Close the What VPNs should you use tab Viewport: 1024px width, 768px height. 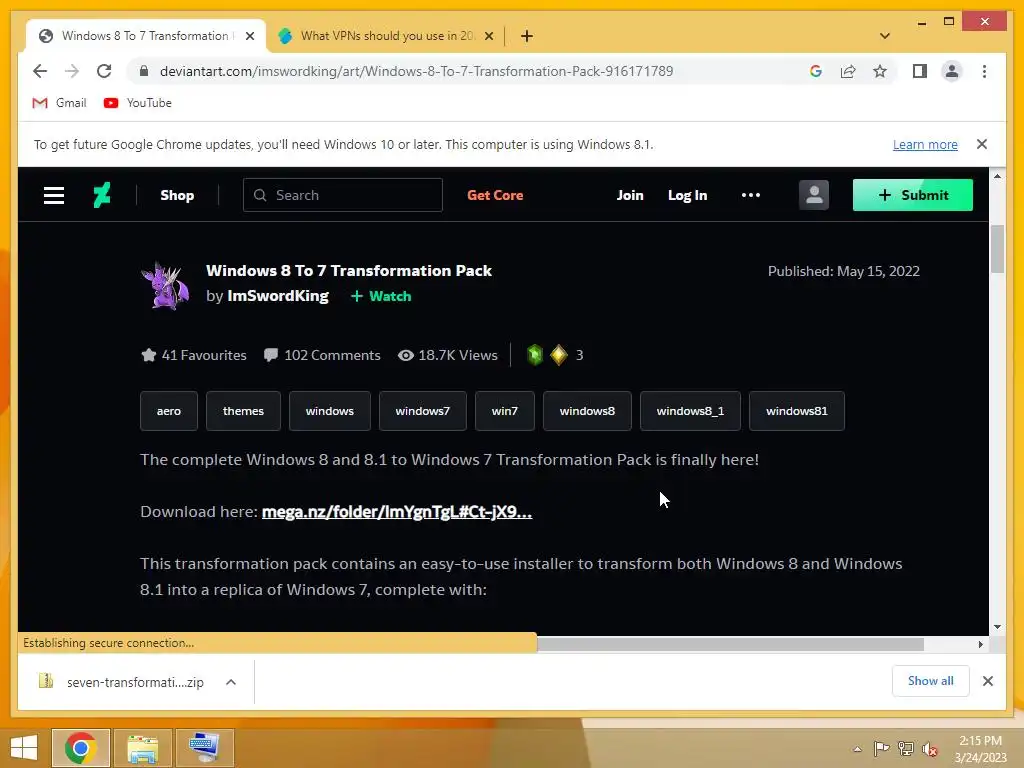coord(488,36)
